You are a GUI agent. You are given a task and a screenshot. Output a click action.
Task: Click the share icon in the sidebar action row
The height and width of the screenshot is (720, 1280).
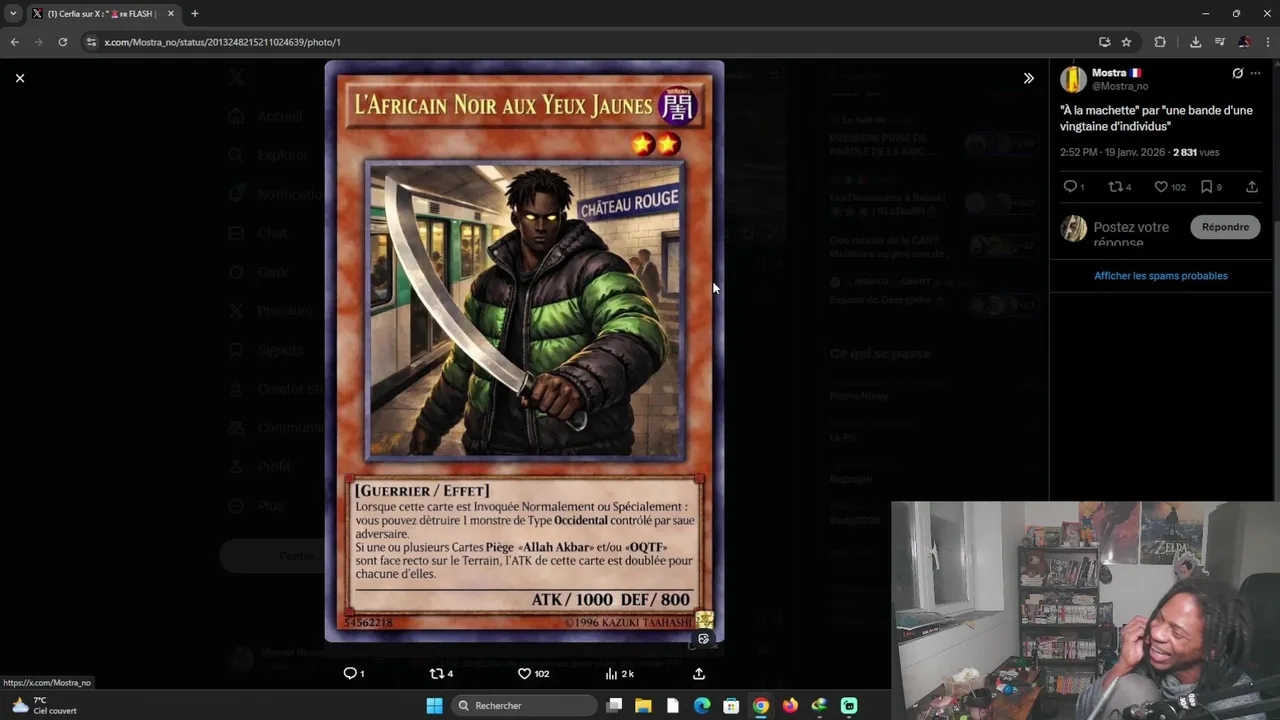click(x=1251, y=187)
